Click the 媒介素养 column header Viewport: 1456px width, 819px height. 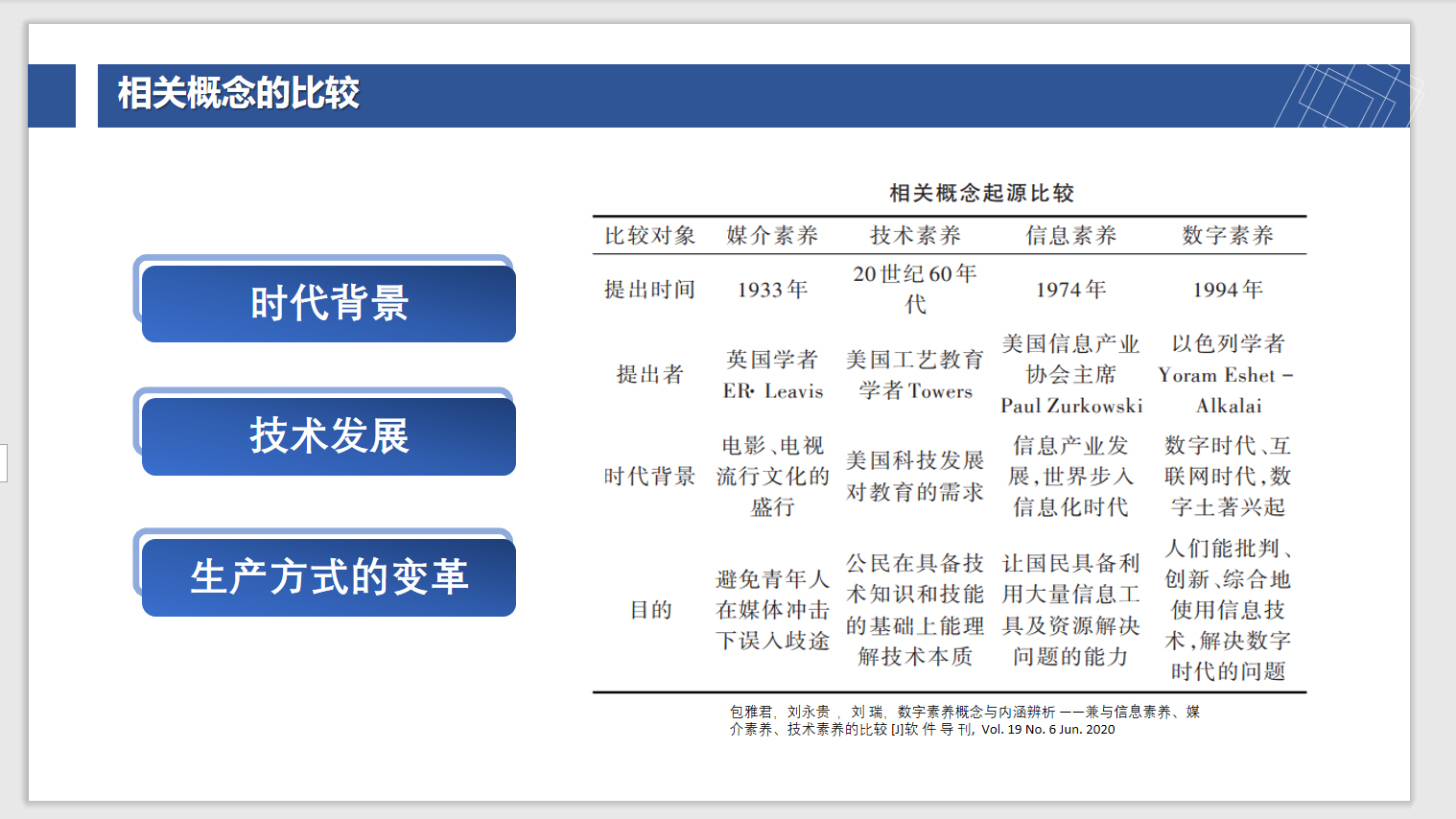coord(775,234)
